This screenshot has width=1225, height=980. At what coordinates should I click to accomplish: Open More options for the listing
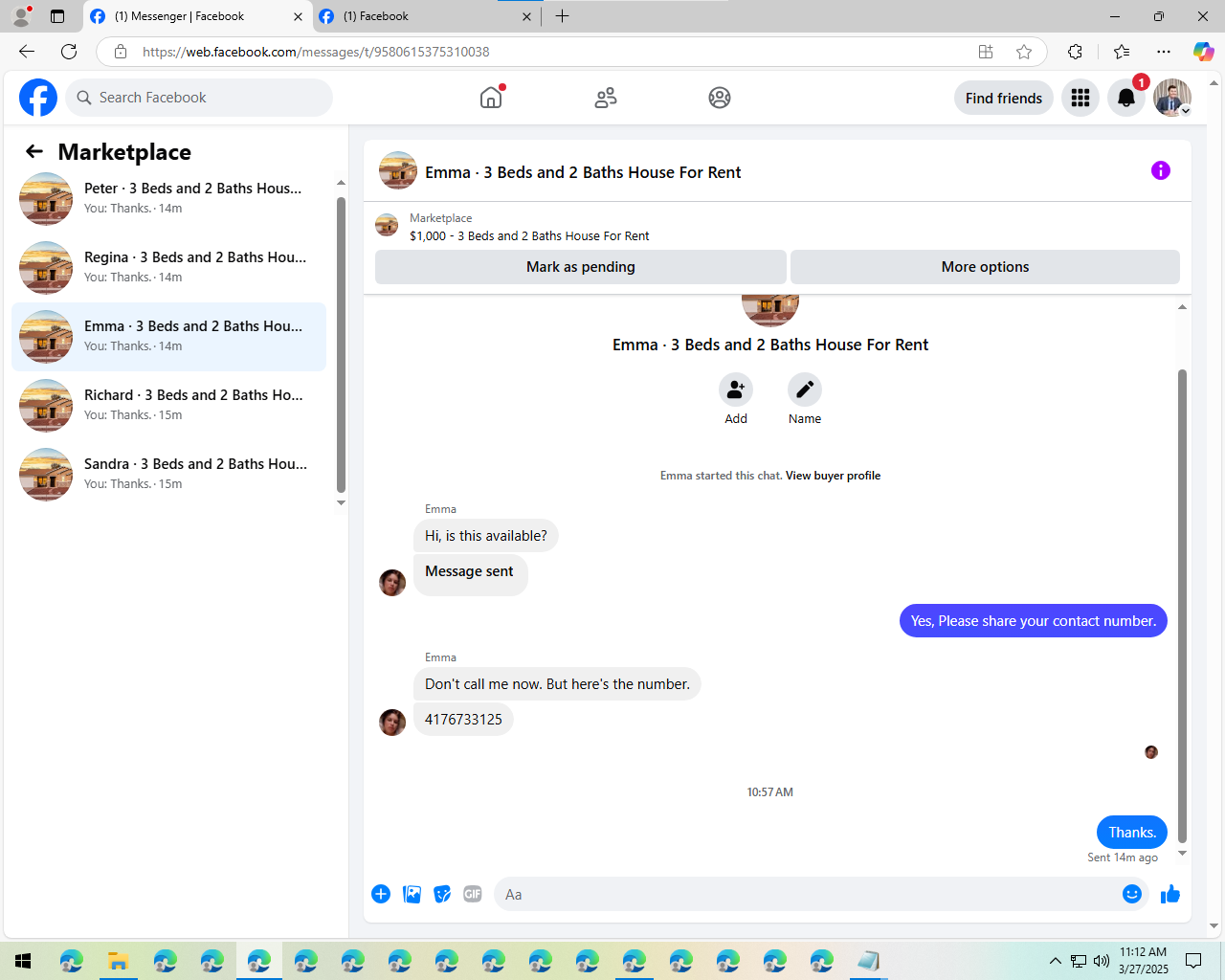(985, 267)
